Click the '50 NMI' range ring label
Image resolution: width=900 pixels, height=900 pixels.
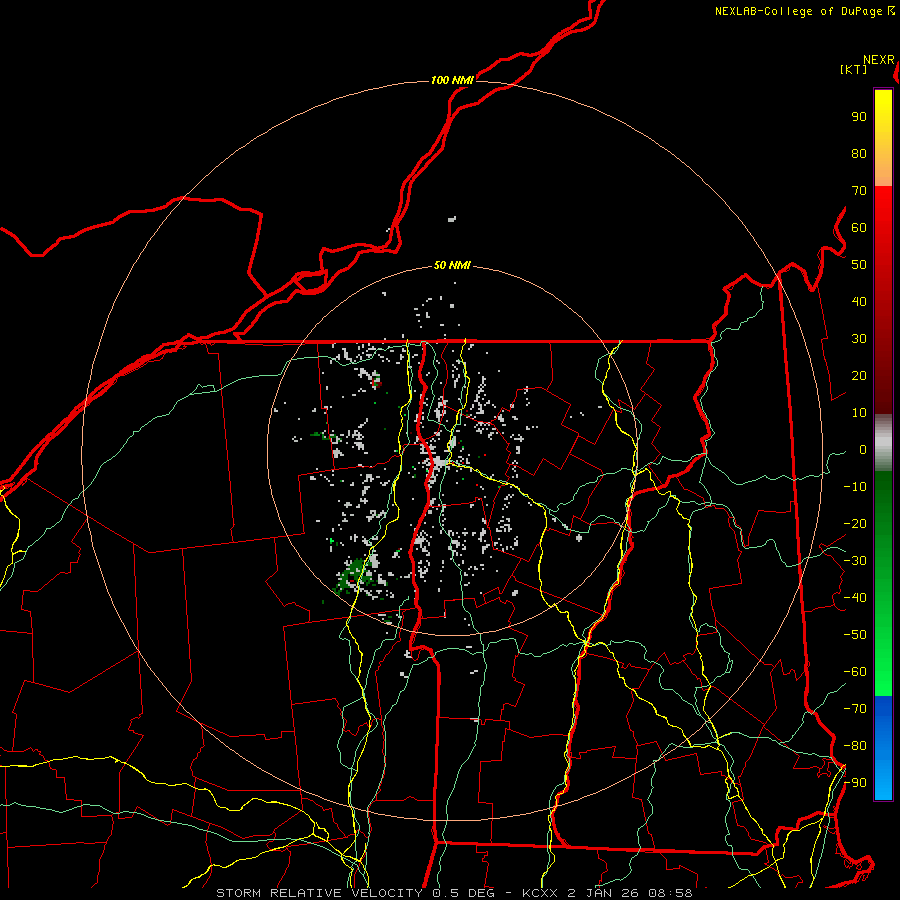pos(452,265)
